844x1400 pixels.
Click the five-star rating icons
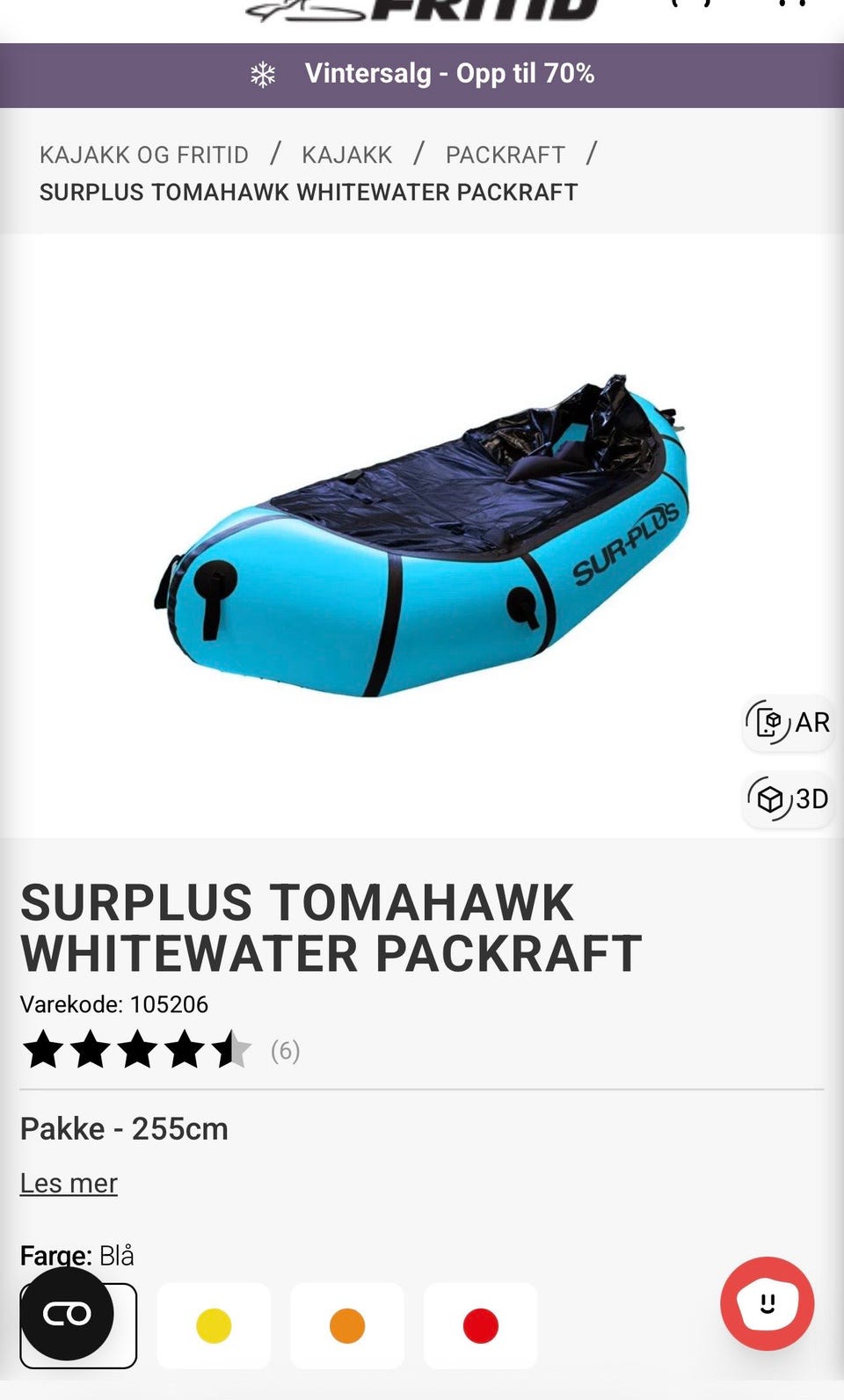tap(136, 1050)
